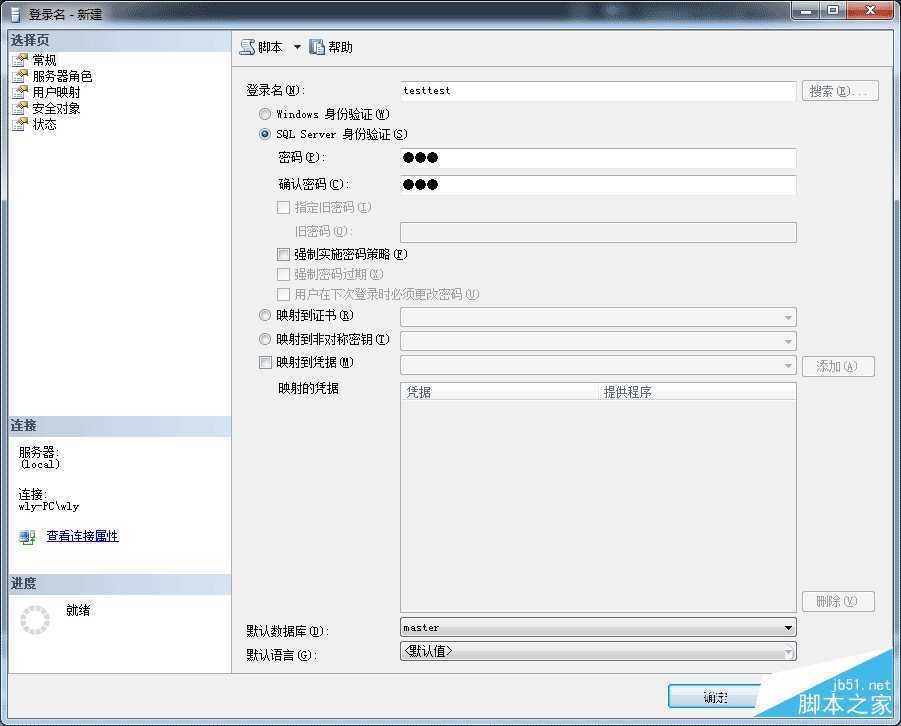Select Windows 身份验证 radio button
Viewport: 901px width, 726px height.
(265, 114)
